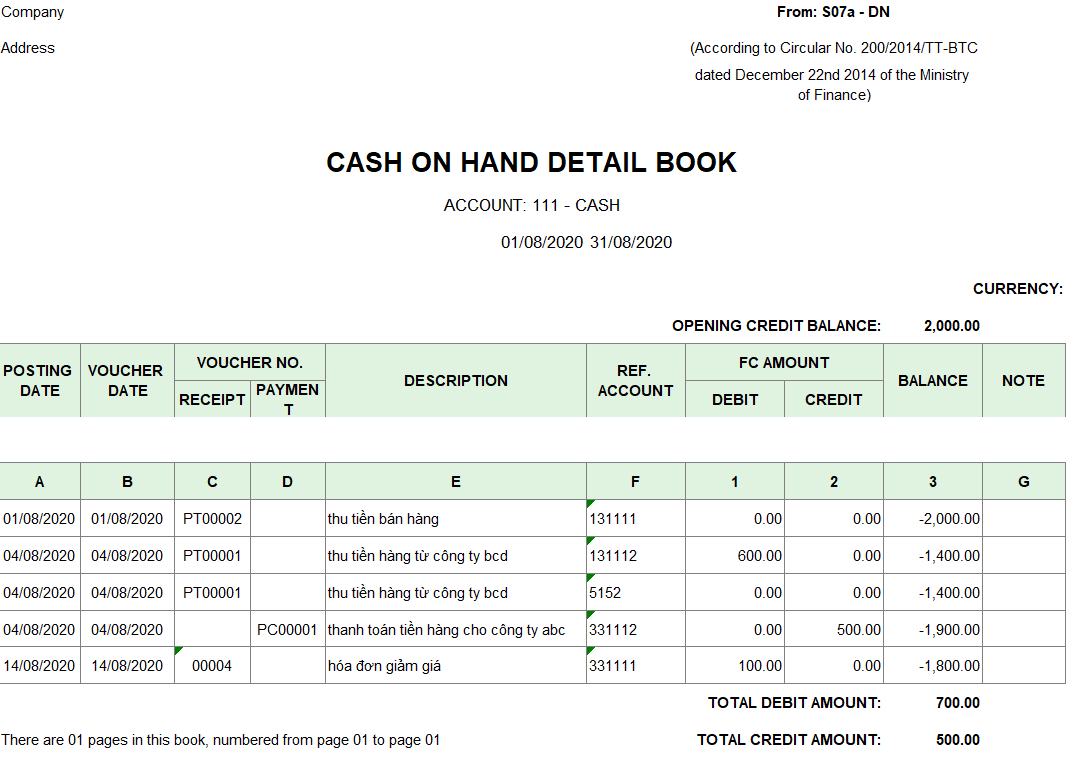The width and height of the screenshot is (1078, 759).
Task: Click the NOTE column header
Action: 1023,381
